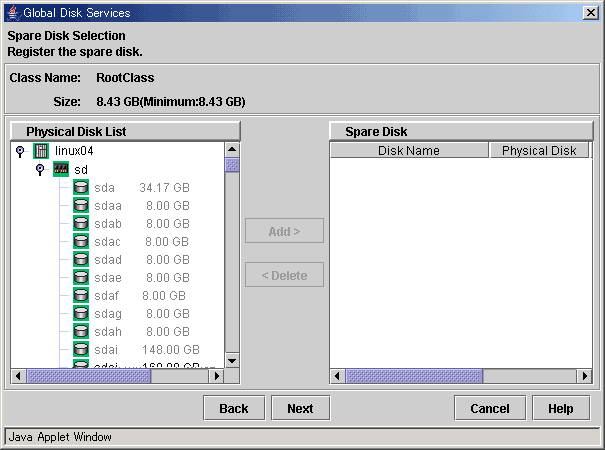The width and height of the screenshot is (605, 450).
Task: Click the Physical Disk column header
Action: click(538, 151)
